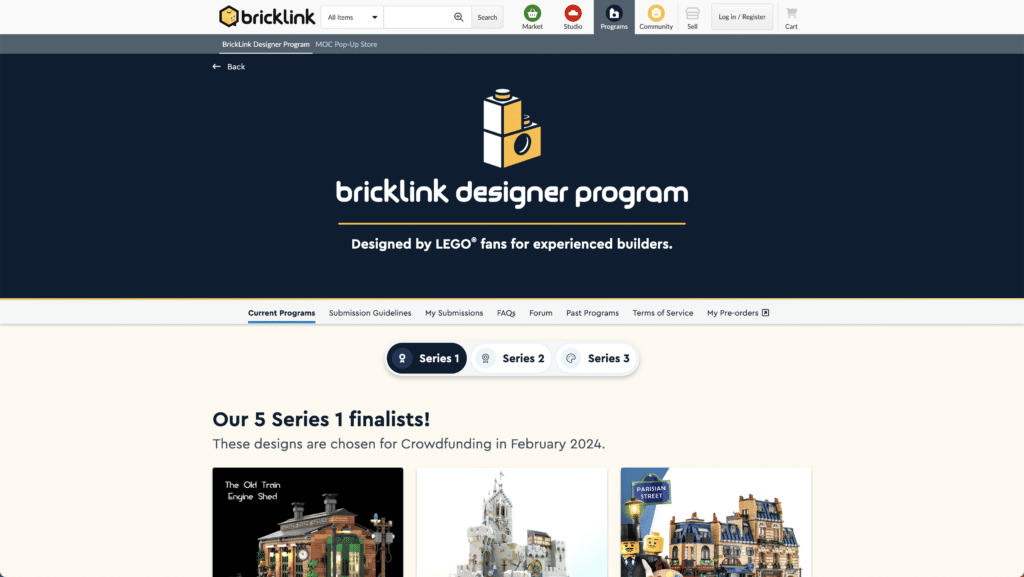Click the back arrow above the banner
Screen dimensions: 1024x577
click(x=216, y=66)
